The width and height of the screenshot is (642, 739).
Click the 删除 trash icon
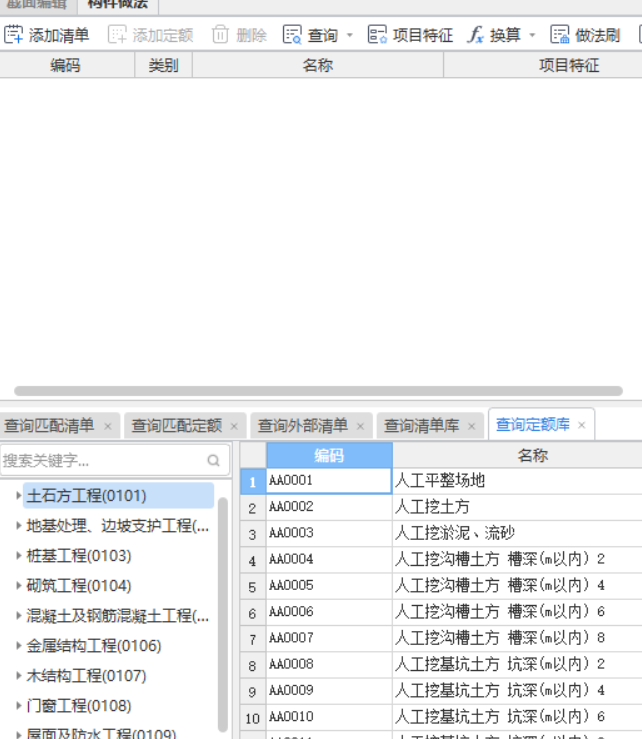220,35
